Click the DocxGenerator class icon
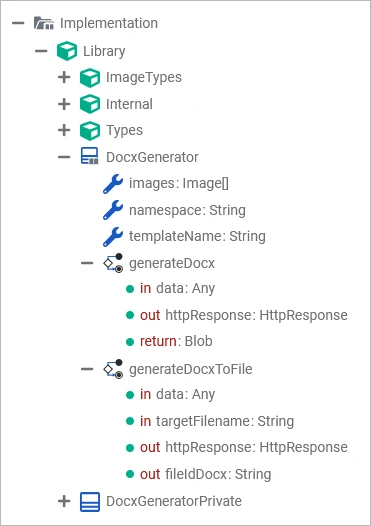This screenshot has height=526, width=371. coord(90,156)
